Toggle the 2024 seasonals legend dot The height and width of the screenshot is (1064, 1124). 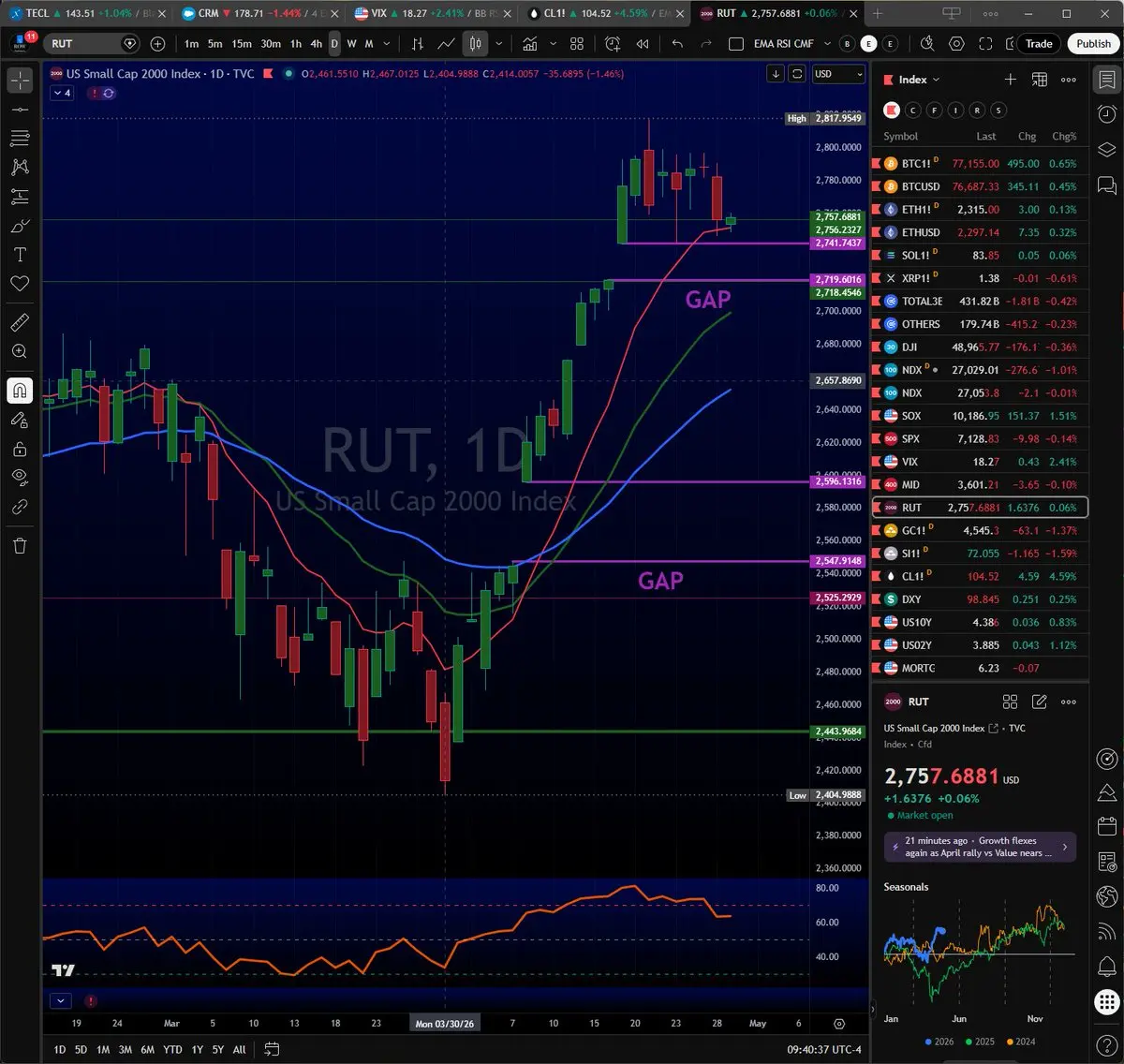click(x=1010, y=1042)
